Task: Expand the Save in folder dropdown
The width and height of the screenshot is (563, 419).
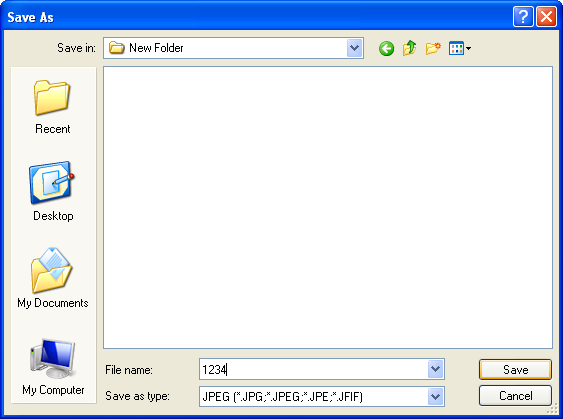Action: [354, 48]
